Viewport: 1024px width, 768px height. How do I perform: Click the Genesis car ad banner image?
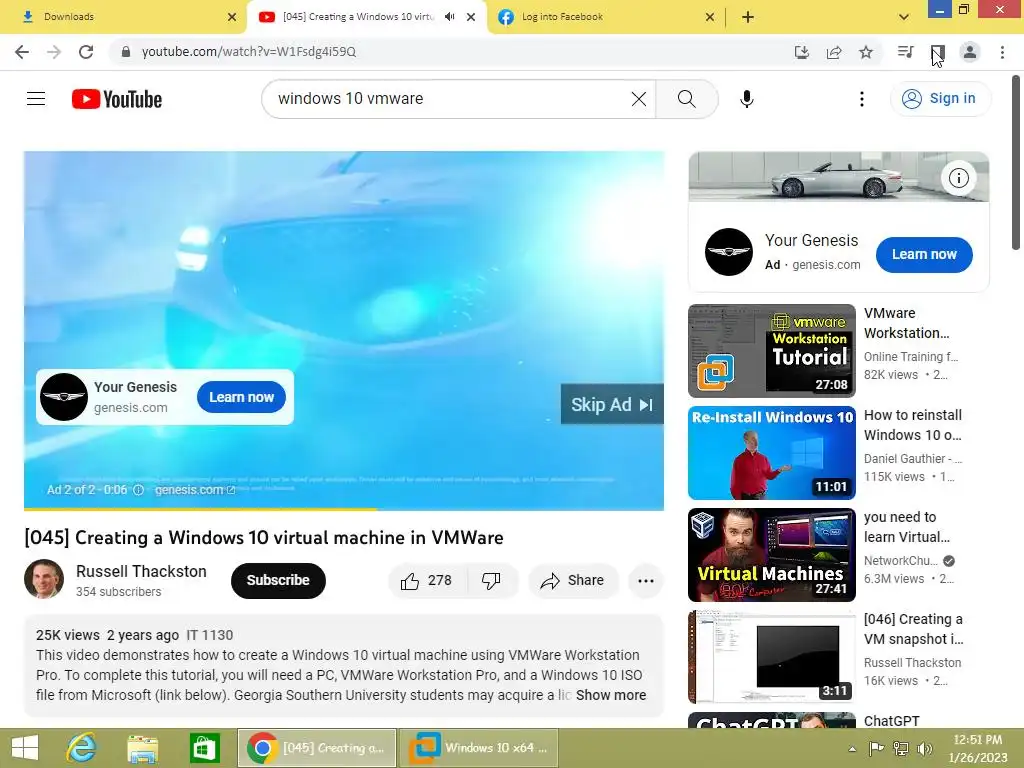click(x=839, y=177)
